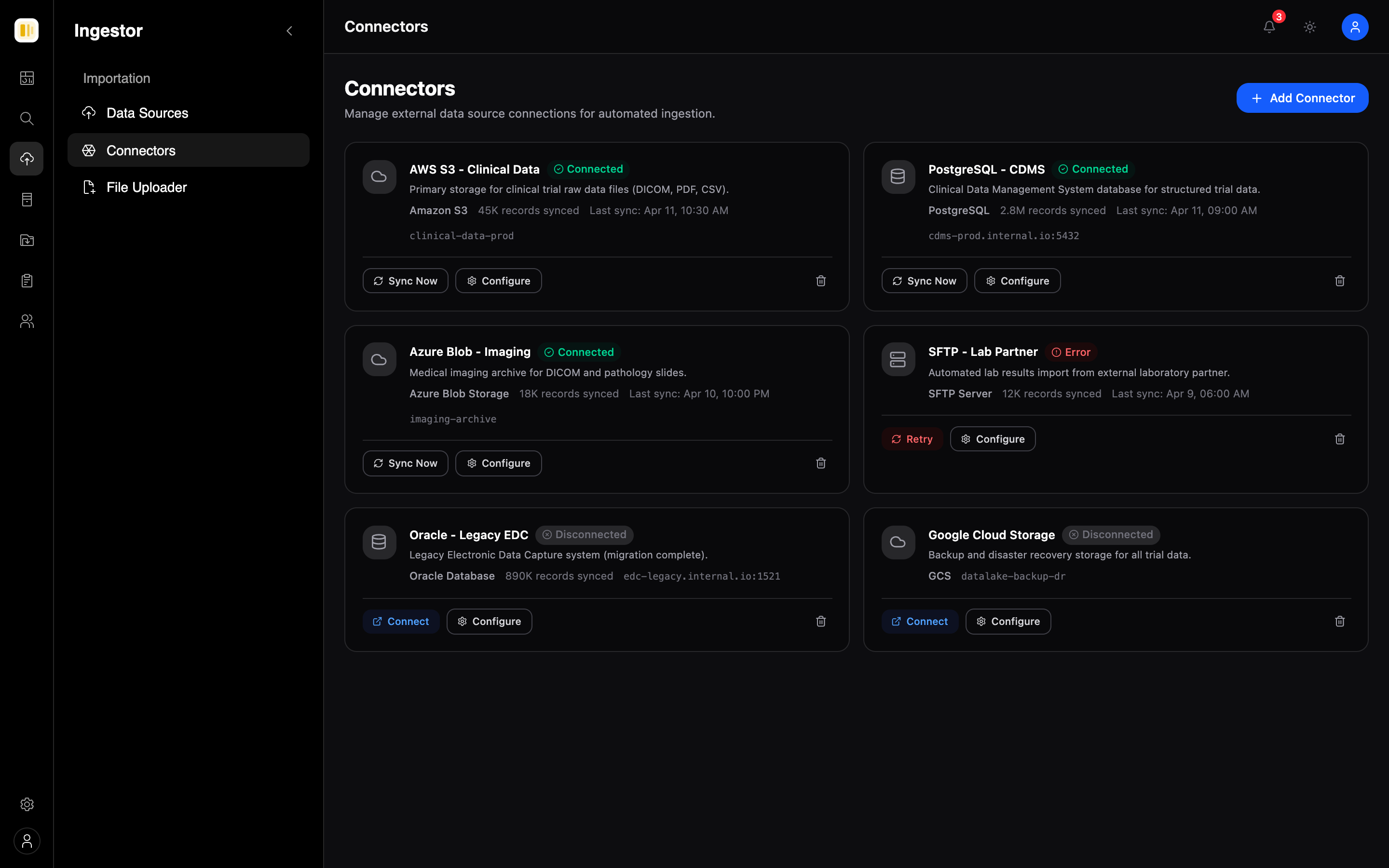The height and width of the screenshot is (868, 1389).
Task: Click the SFTP server connector icon
Action: click(898, 359)
